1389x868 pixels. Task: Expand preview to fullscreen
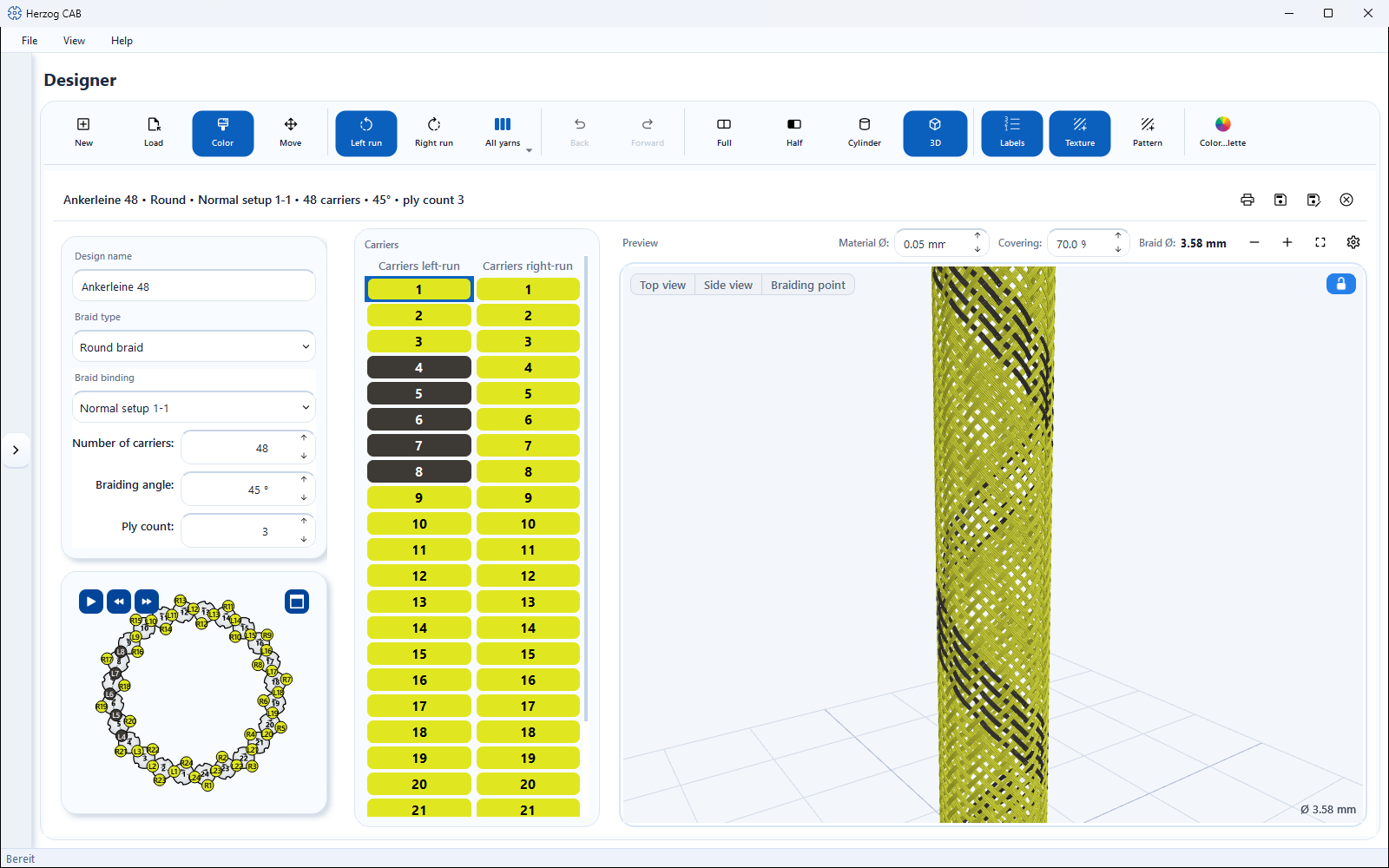click(x=1320, y=242)
